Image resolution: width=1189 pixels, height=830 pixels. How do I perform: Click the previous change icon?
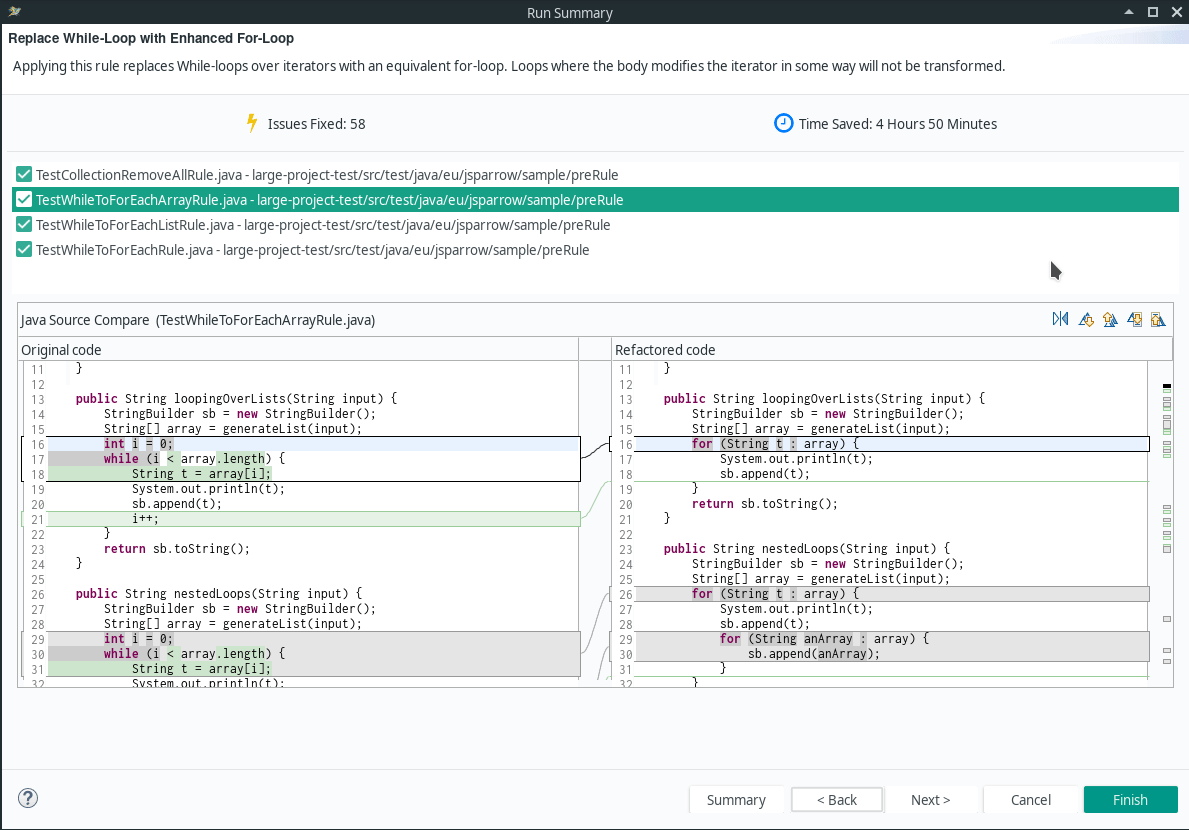(x=1158, y=319)
